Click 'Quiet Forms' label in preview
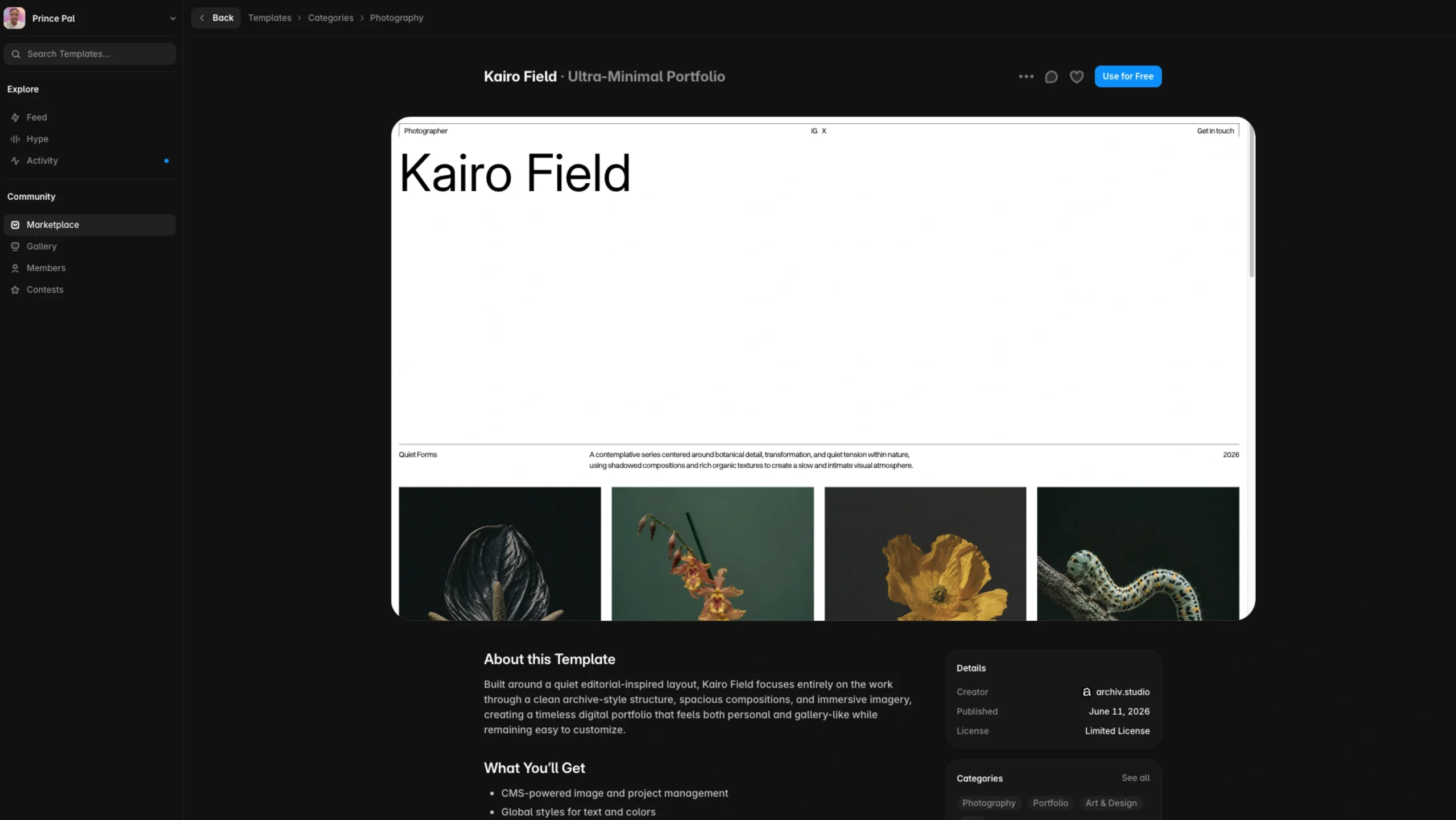1456x820 pixels. 417,455
